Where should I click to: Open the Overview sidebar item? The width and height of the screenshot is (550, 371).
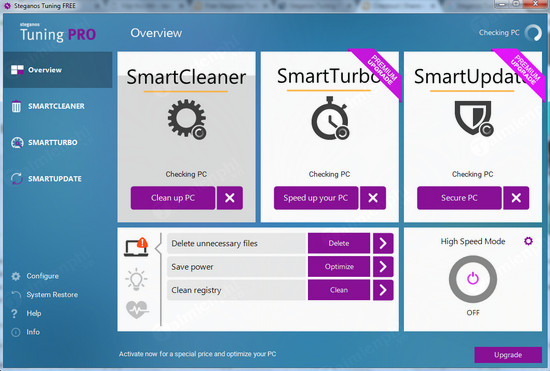click(x=58, y=70)
